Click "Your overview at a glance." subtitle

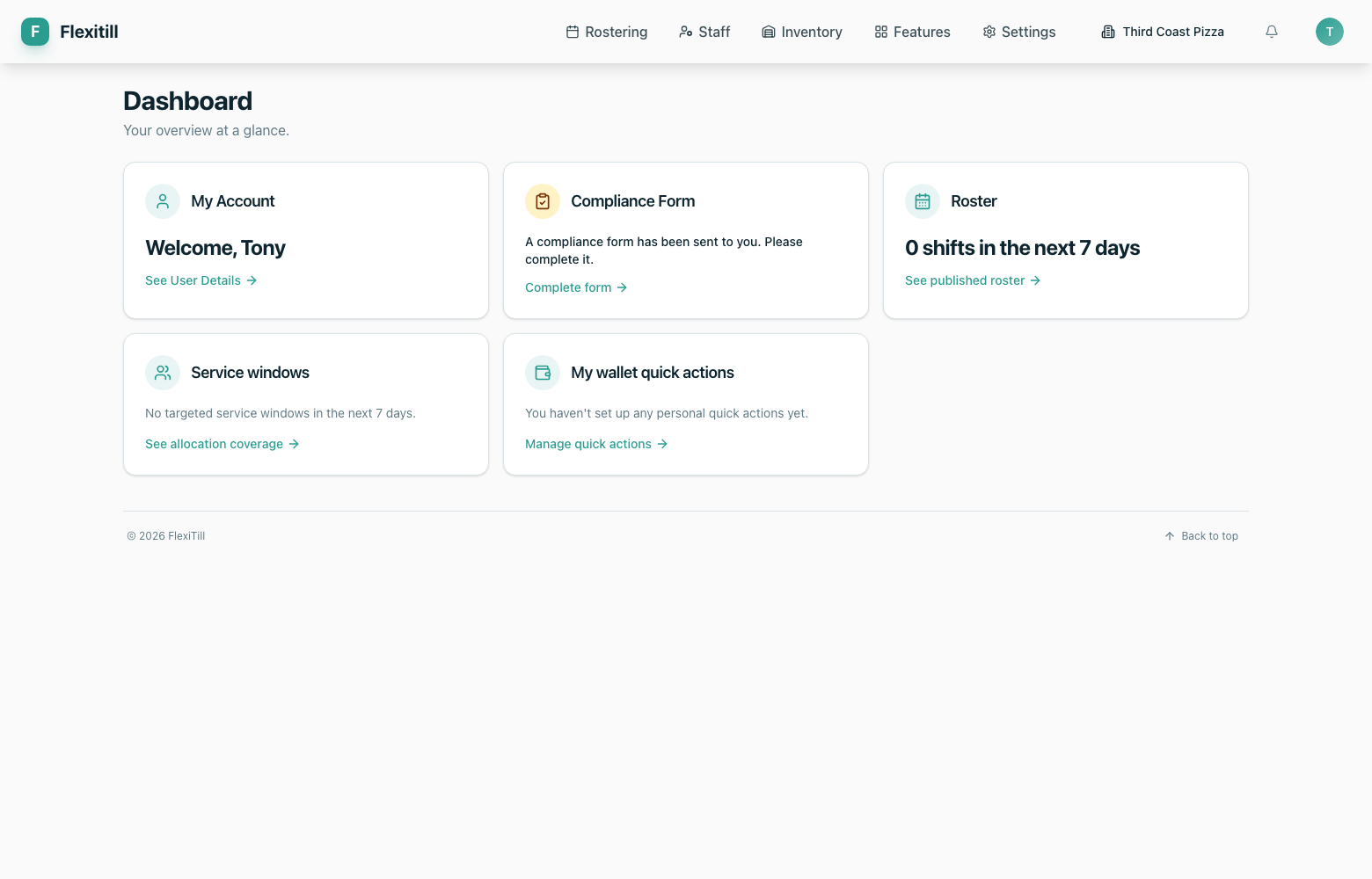(206, 130)
